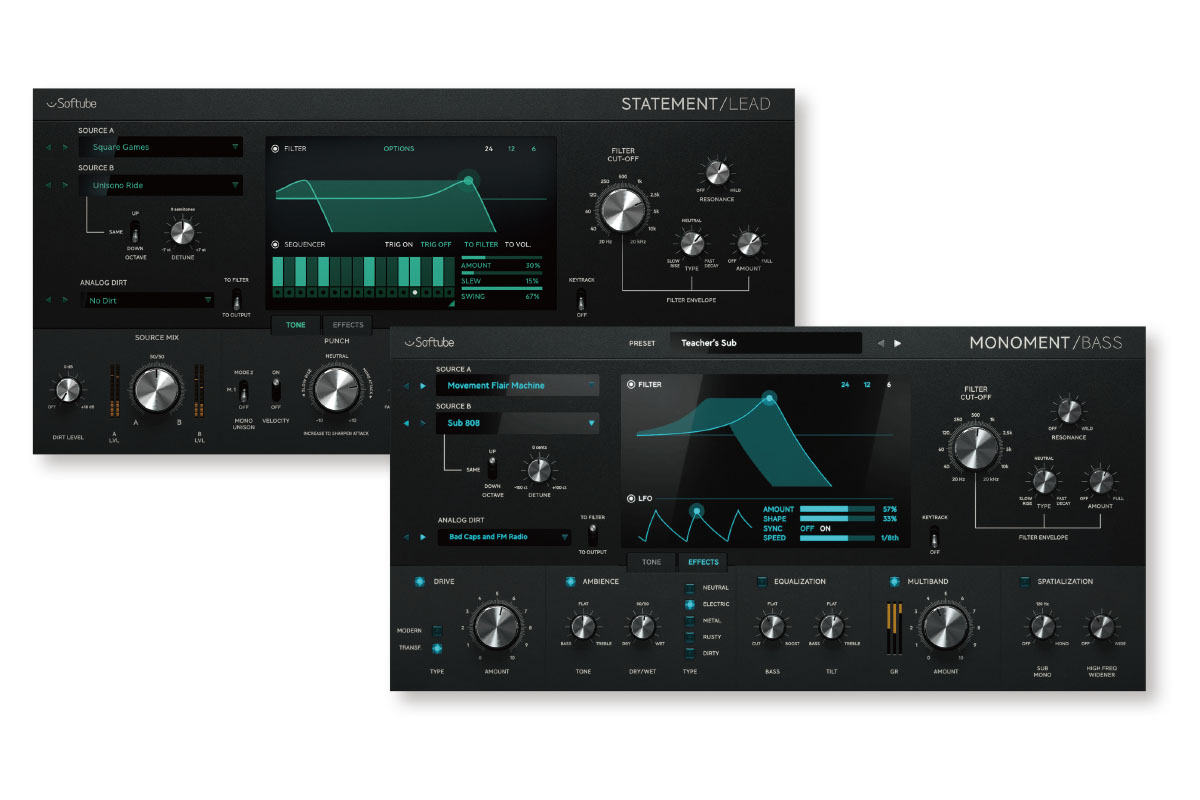
Task: Click Filter Cut-Off knob in Monoment Bass
Action: (x=975, y=447)
